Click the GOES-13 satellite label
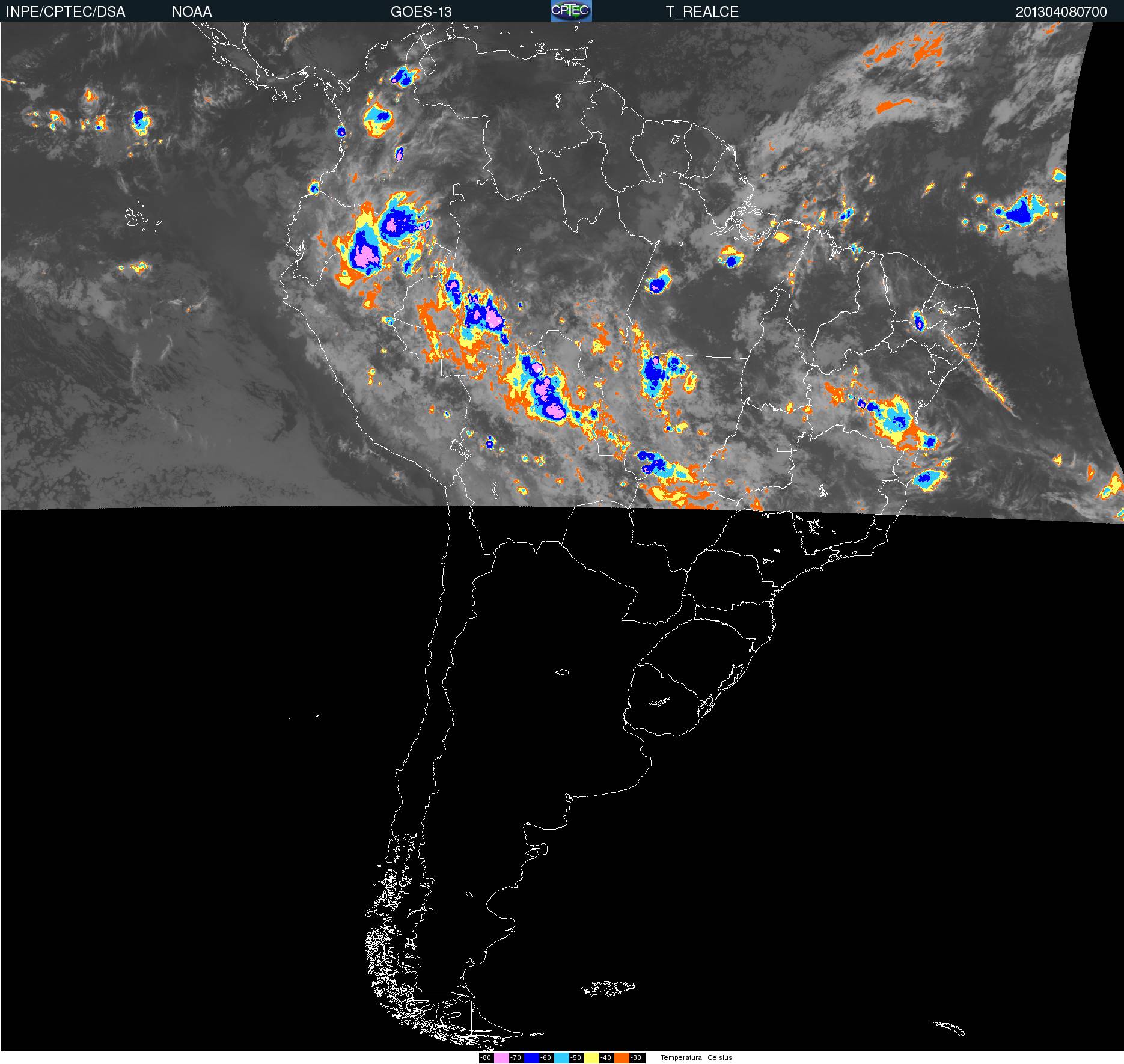1124x1064 pixels. (421, 12)
